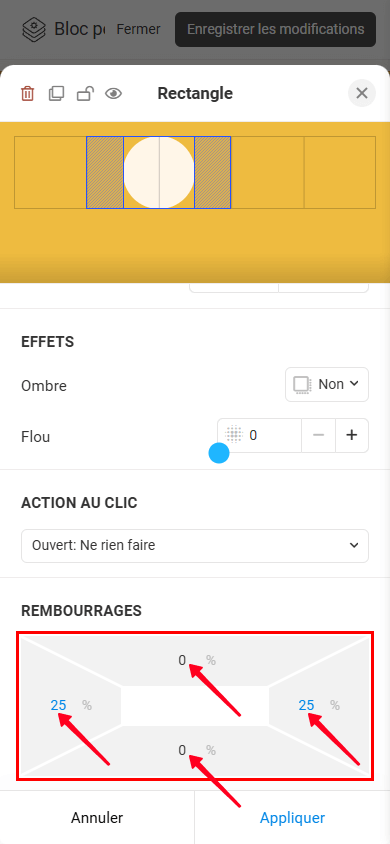Open the Ombre shadow dropdown
Screen dimensions: 390x844
point(327,384)
